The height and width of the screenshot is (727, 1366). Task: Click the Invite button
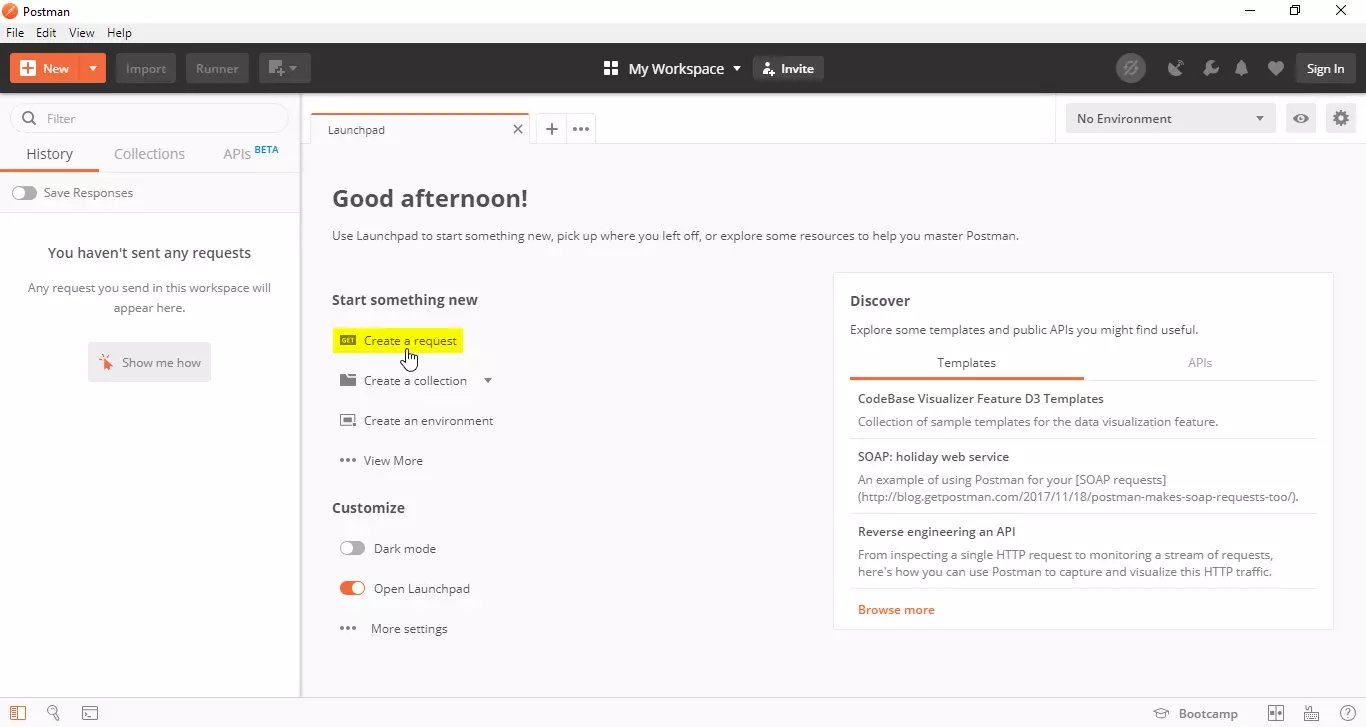tap(788, 68)
